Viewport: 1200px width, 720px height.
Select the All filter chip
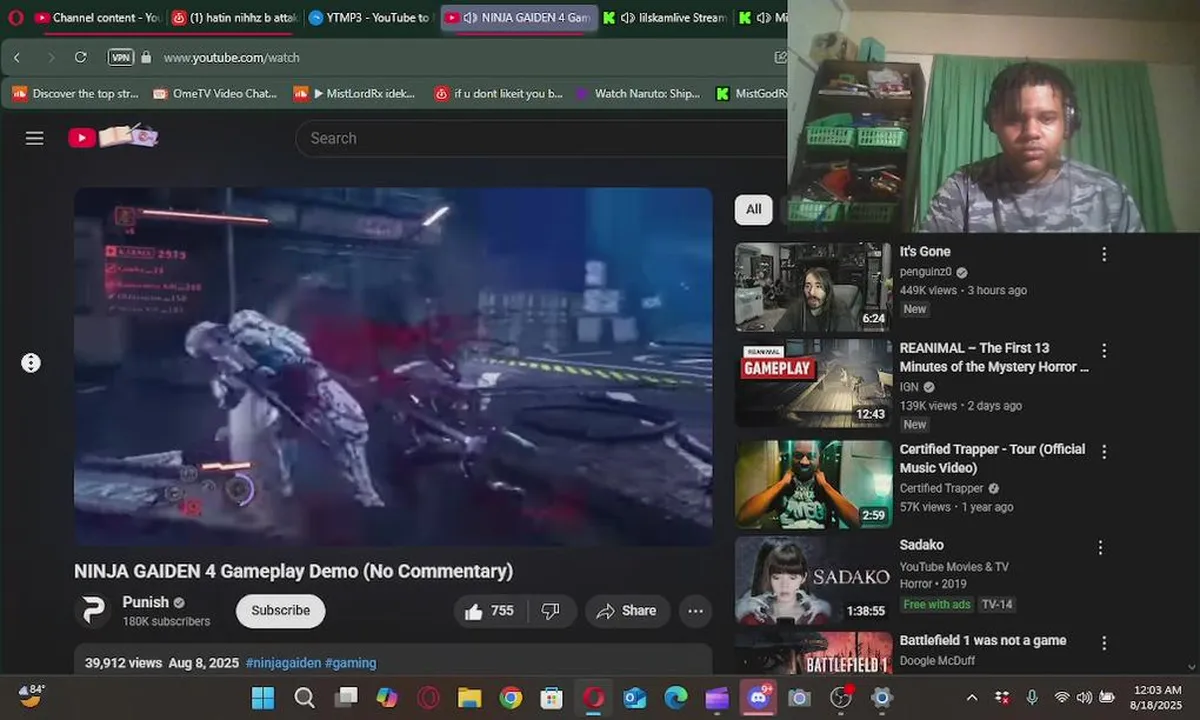pos(753,209)
